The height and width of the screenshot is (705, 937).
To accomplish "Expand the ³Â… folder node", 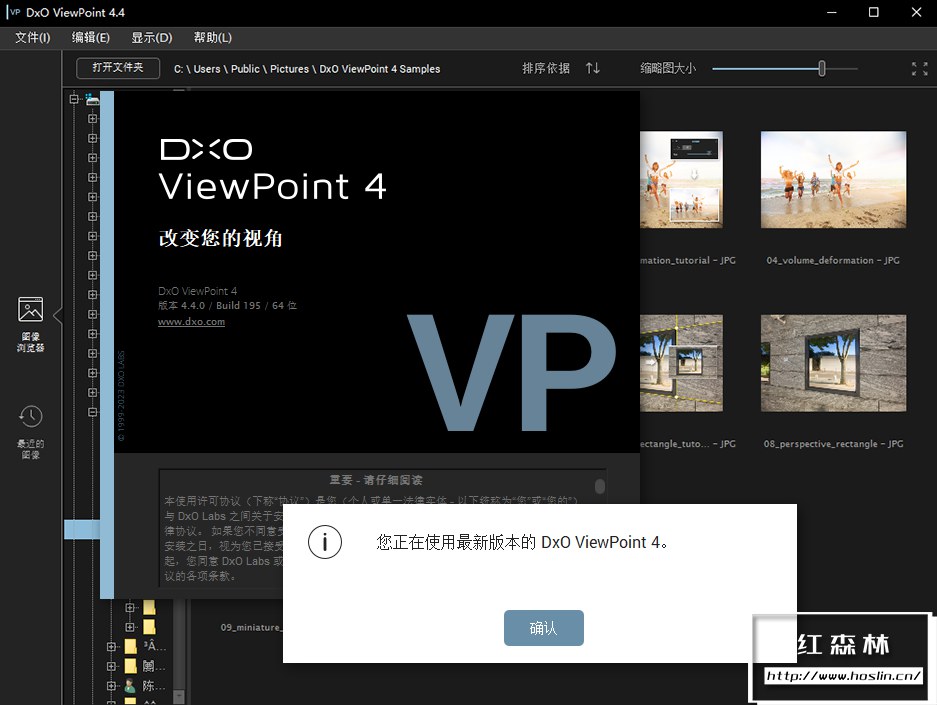I will [112, 646].
